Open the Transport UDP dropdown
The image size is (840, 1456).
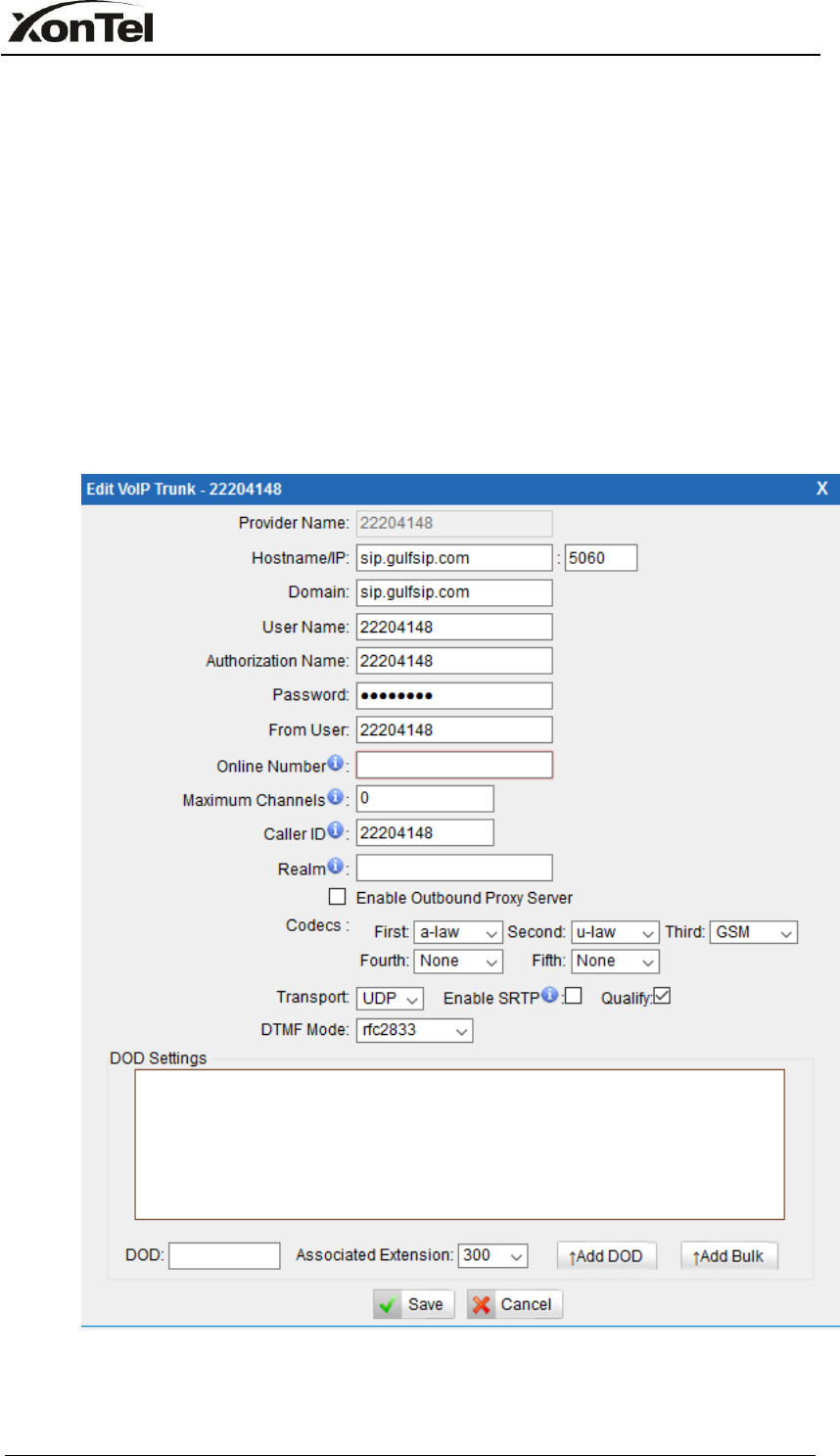[x=390, y=999]
